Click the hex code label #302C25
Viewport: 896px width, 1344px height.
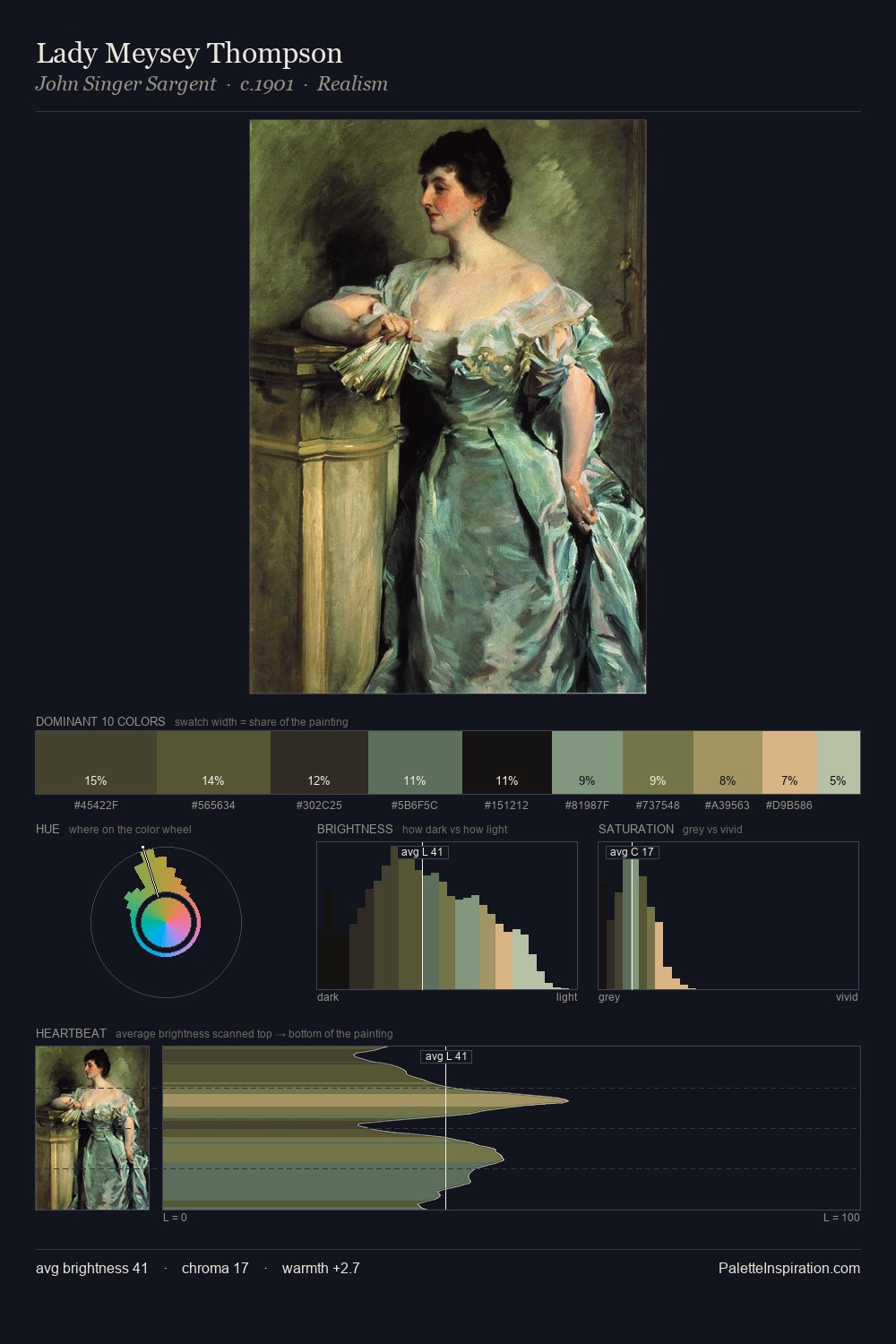click(319, 806)
